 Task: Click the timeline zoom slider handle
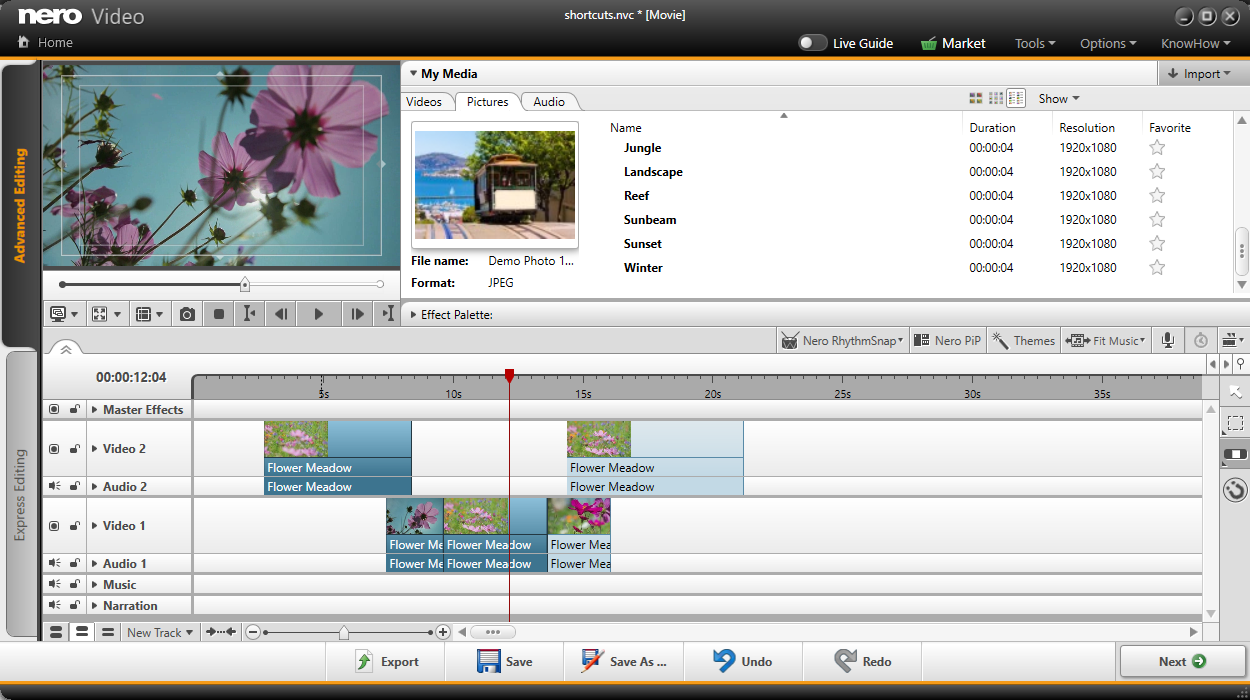pyautogui.click(x=344, y=632)
